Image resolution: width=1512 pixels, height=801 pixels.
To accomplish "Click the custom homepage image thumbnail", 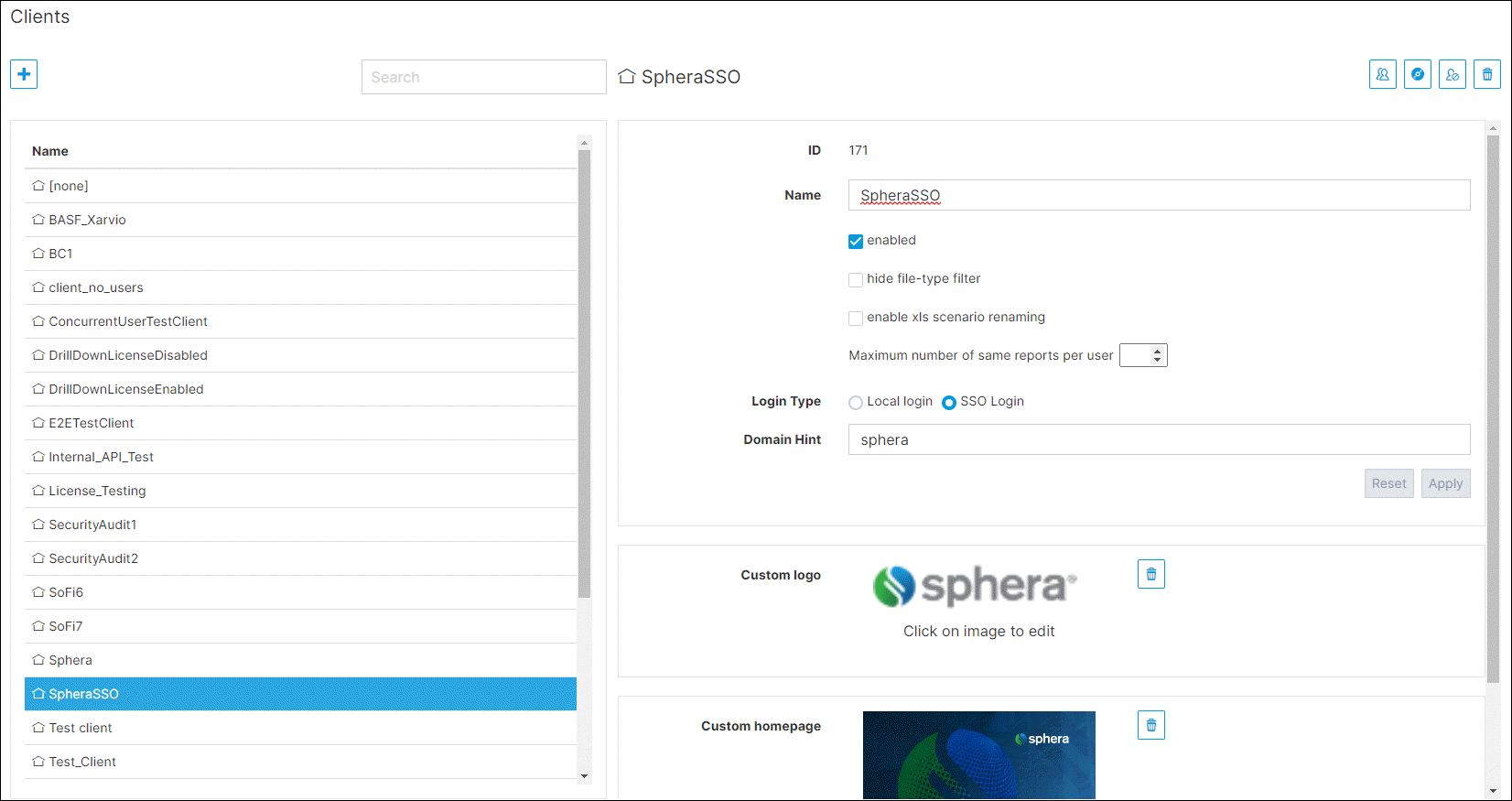I will pyautogui.click(x=978, y=755).
